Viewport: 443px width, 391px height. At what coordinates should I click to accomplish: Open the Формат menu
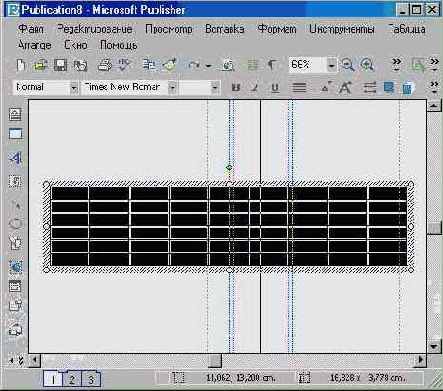(x=277, y=29)
